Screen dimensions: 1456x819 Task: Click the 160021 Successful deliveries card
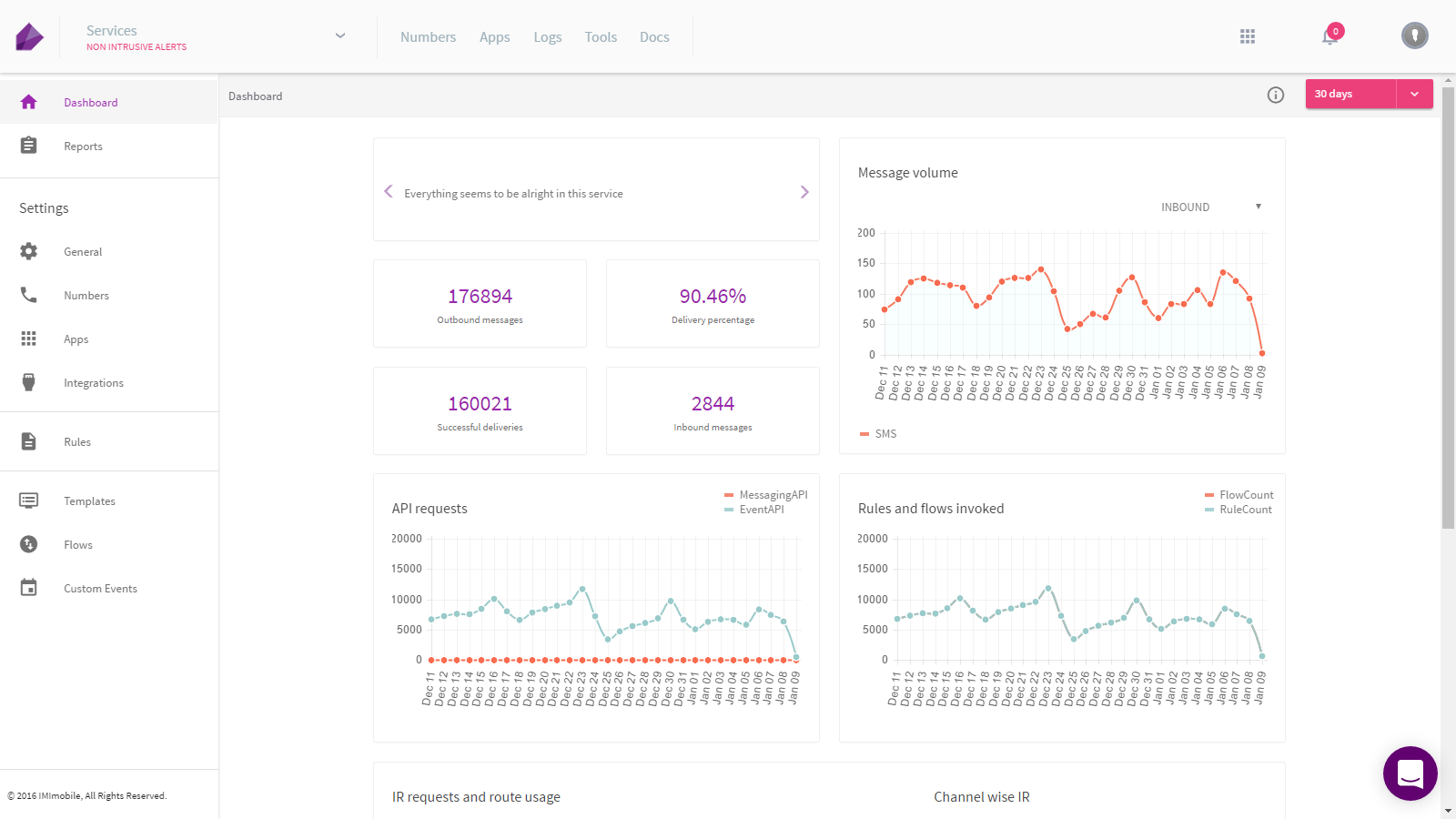pyautogui.click(x=480, y=410)
